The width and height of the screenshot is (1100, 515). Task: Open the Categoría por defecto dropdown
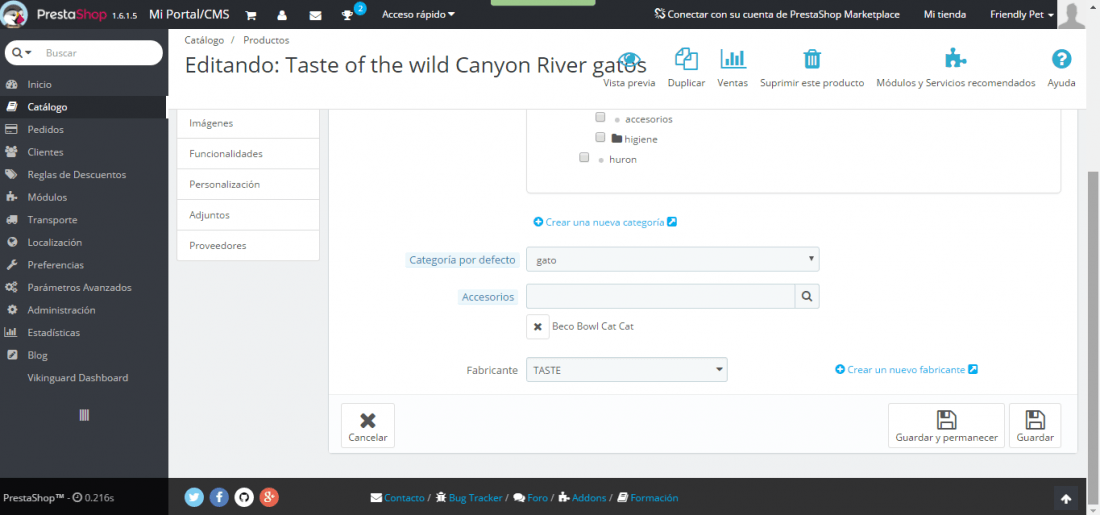coord(673,260)
